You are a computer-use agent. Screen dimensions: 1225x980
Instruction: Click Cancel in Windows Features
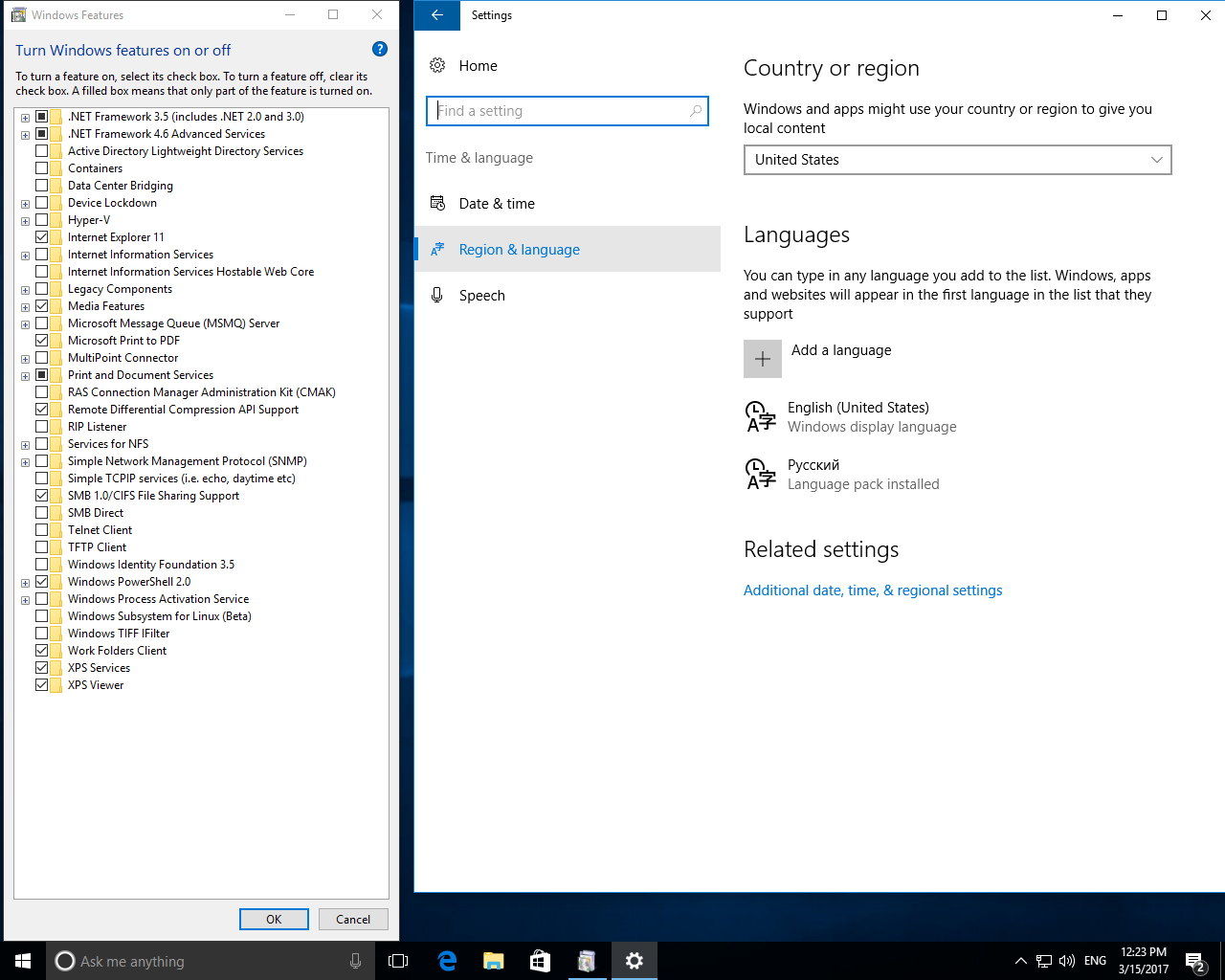pos(353,919)
